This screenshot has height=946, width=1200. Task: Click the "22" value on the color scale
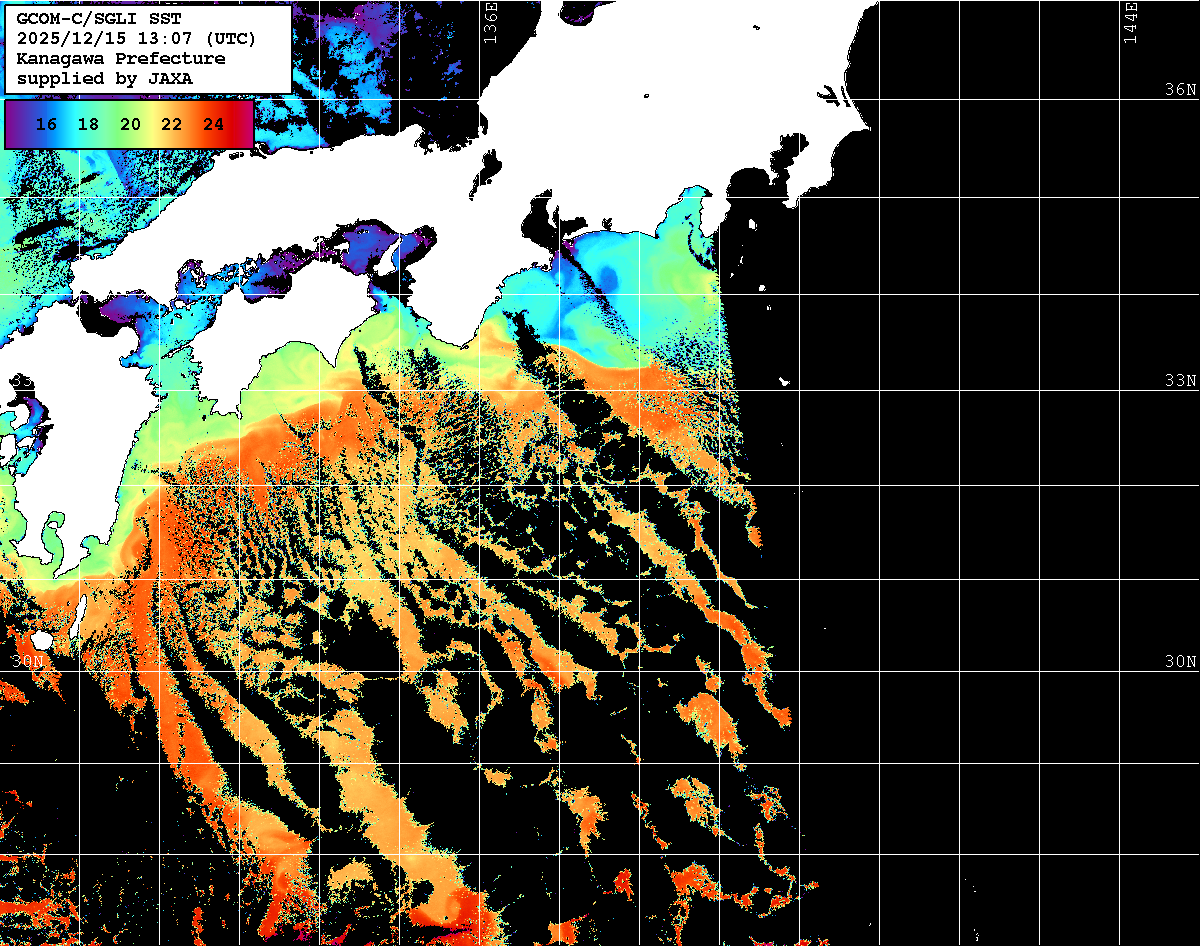pos(171,125)
